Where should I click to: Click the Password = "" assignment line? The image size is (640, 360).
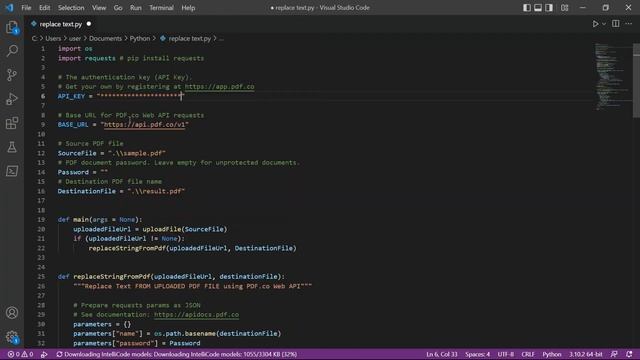83,172
